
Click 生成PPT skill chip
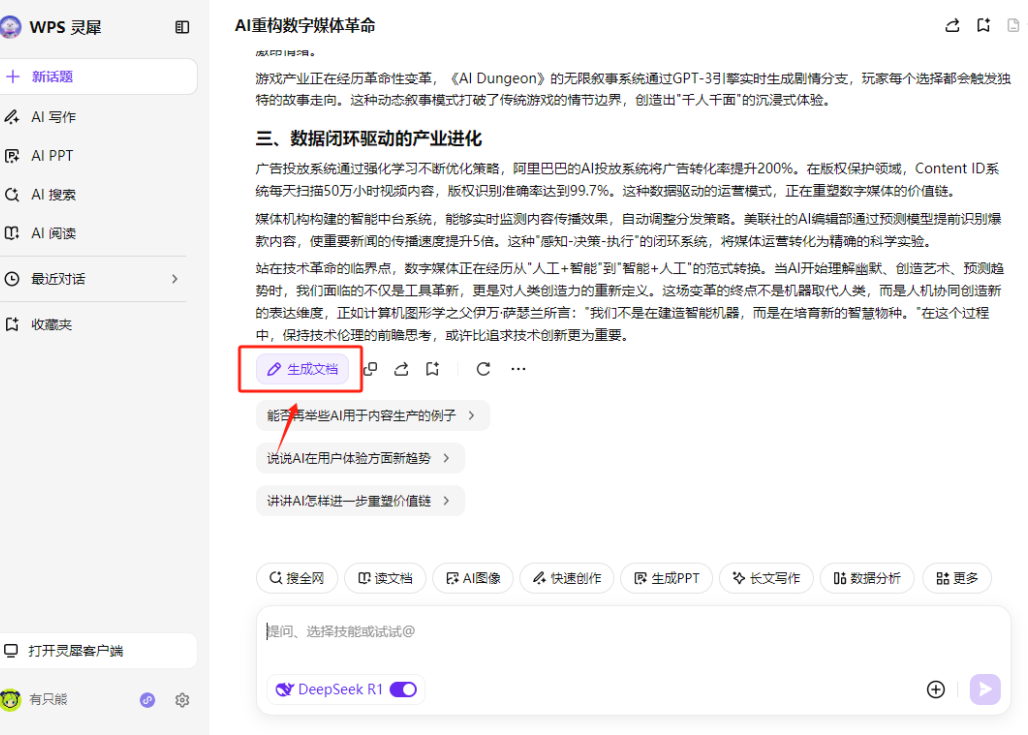(667, 578)
